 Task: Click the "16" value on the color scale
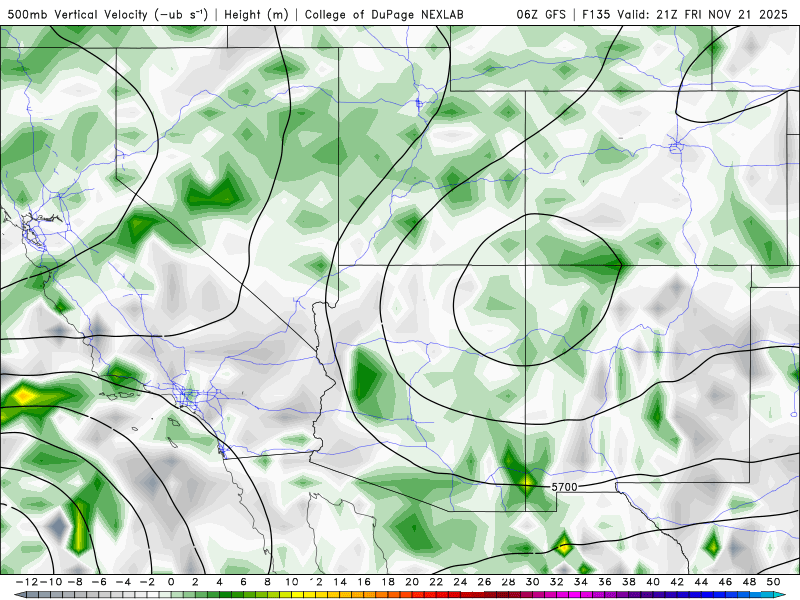(364, 582)
